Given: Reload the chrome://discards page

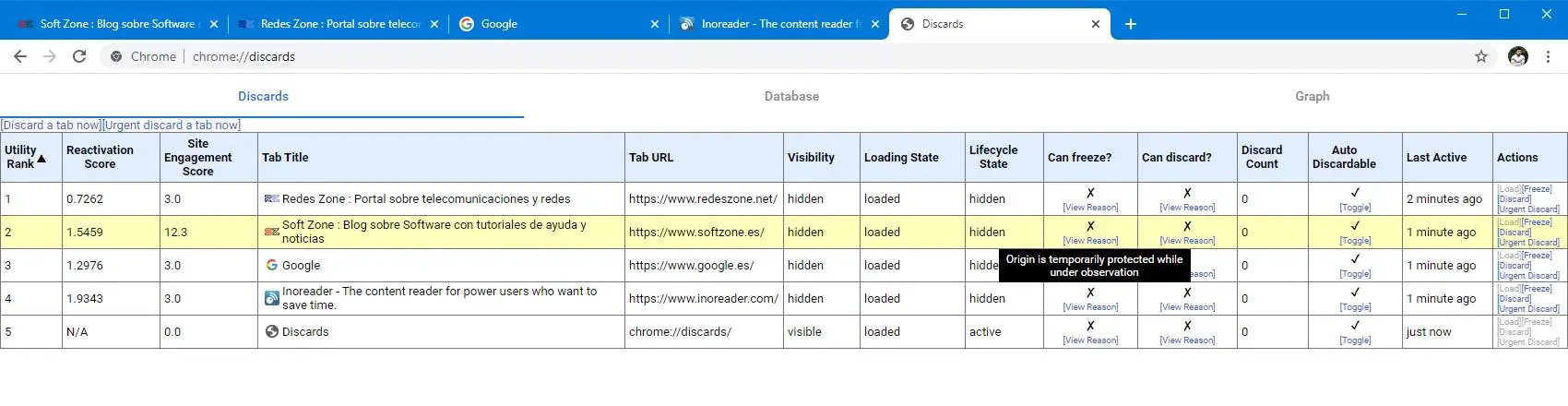Looking at the screenshot, I should tap(79, 56).
